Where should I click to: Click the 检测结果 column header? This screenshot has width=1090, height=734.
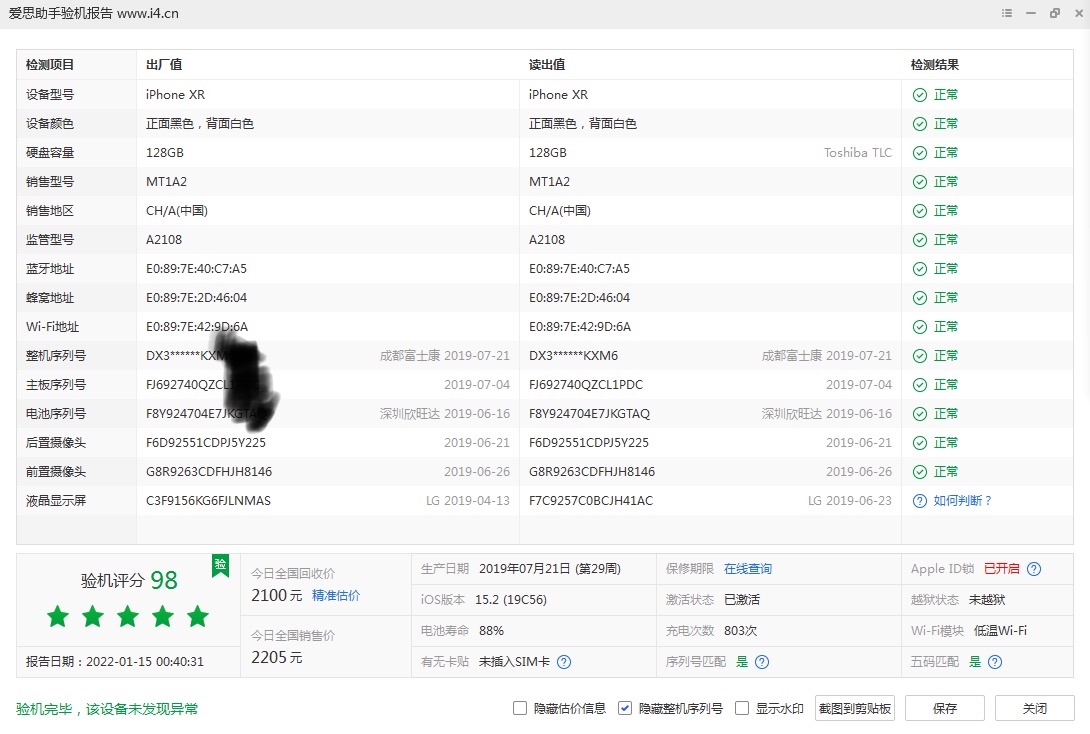pyautogui.click(x=935, y=65)
